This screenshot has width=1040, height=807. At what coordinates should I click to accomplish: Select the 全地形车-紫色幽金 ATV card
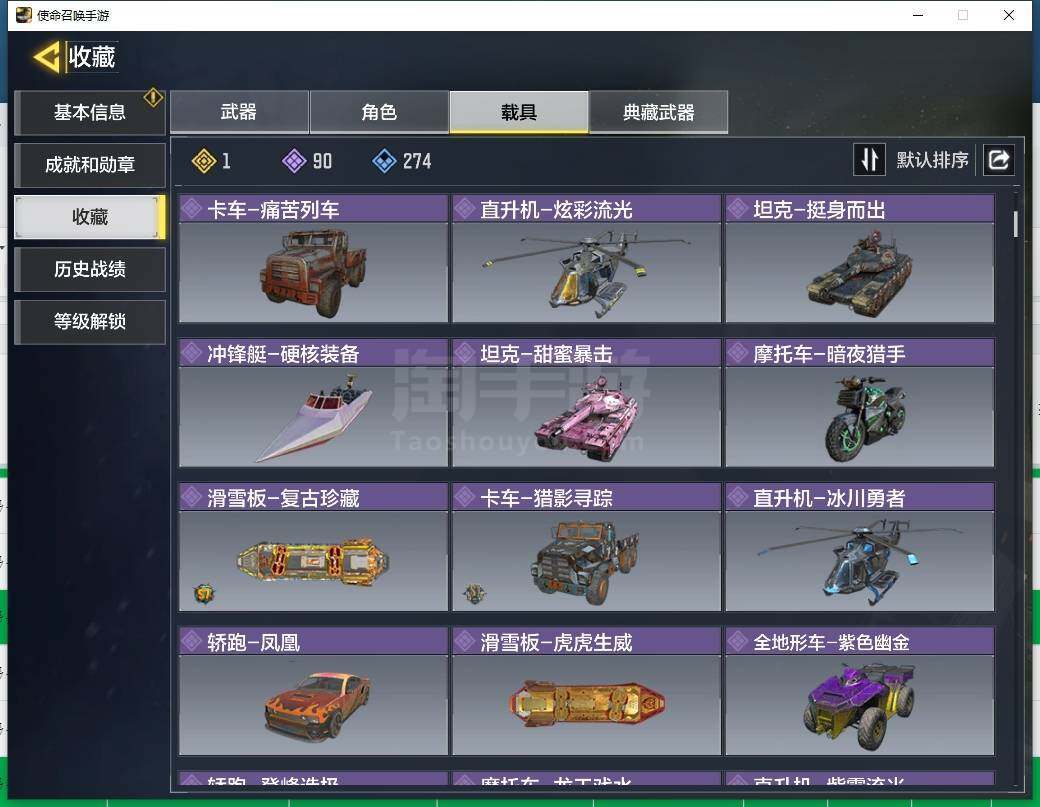(860, 691)
